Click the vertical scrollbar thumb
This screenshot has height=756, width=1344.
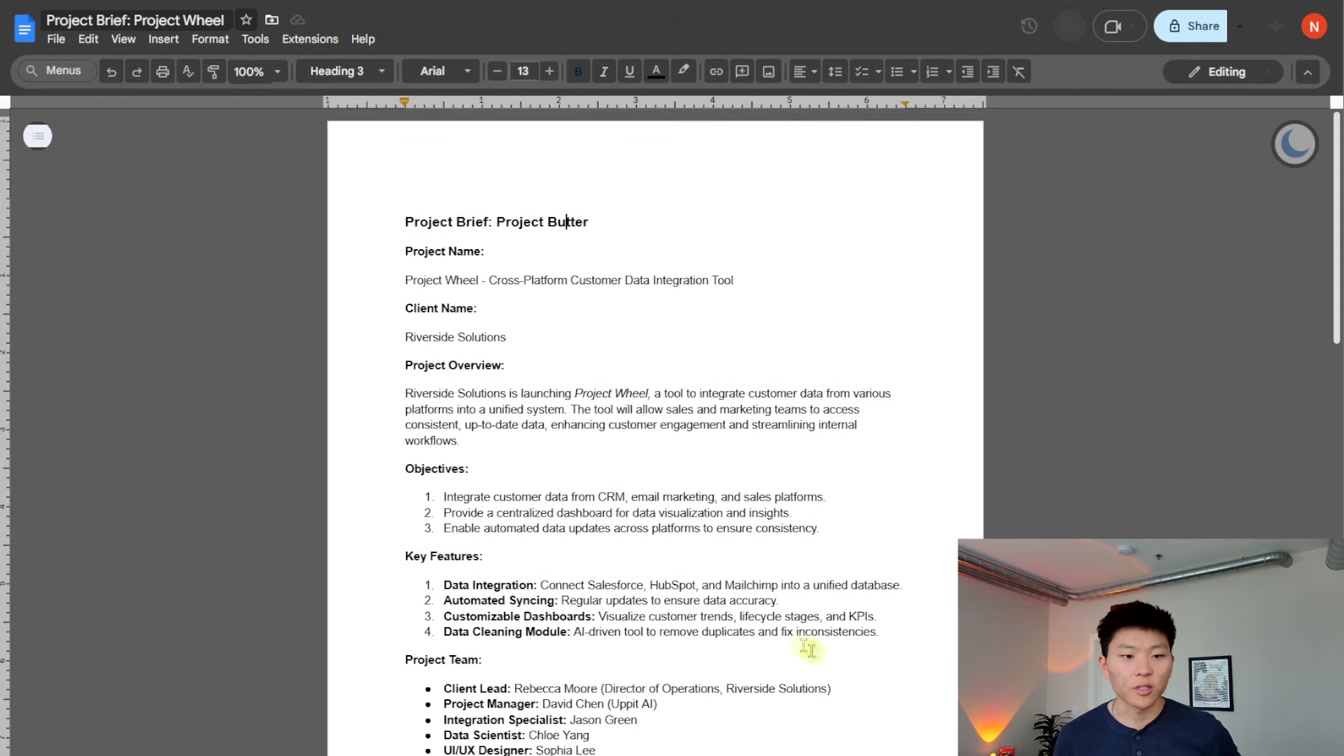[x=1337, y=227]
